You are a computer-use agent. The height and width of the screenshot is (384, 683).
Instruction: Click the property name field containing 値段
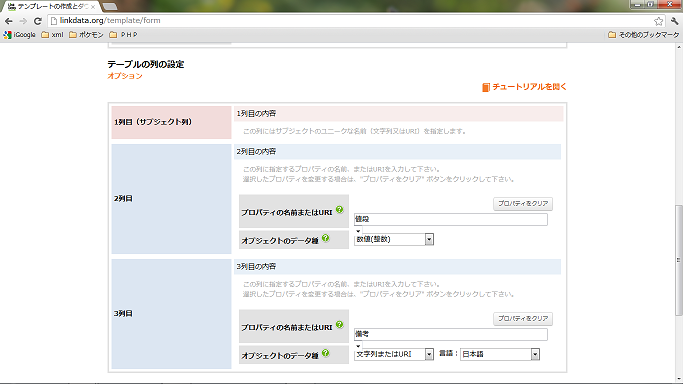[450, 219]
